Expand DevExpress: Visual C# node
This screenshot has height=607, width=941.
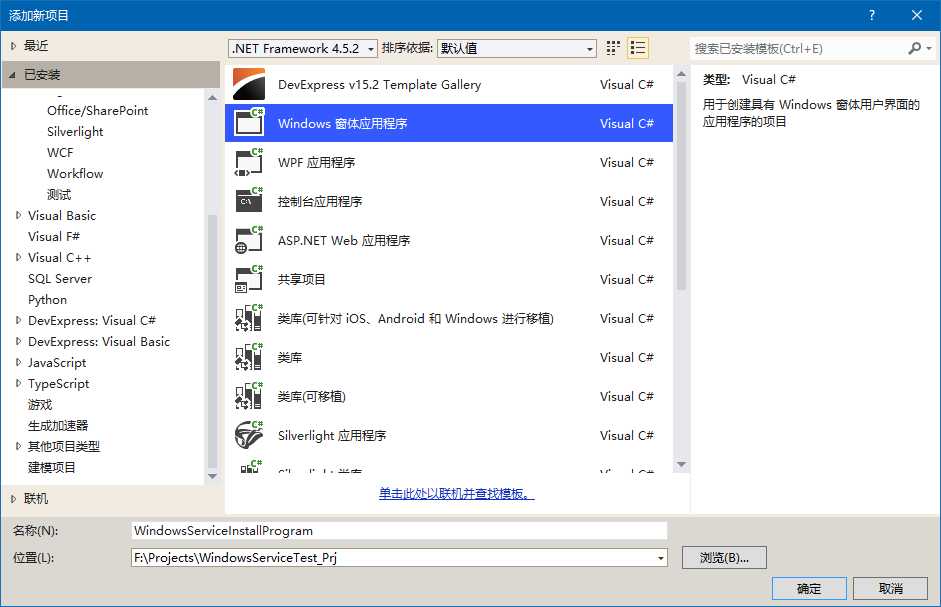point(18,320)
